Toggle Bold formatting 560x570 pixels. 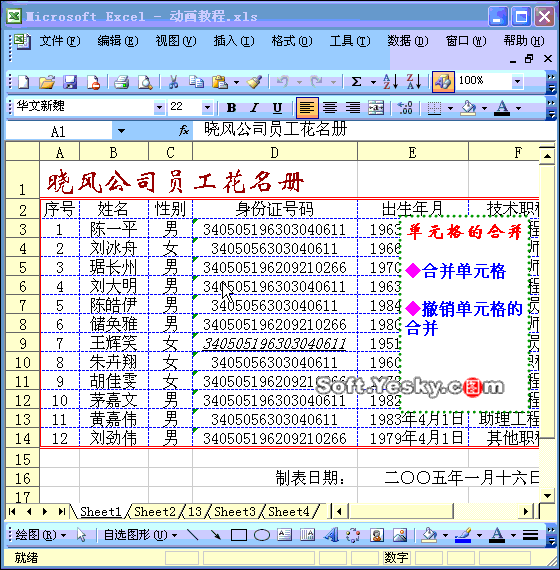[231, 108]
